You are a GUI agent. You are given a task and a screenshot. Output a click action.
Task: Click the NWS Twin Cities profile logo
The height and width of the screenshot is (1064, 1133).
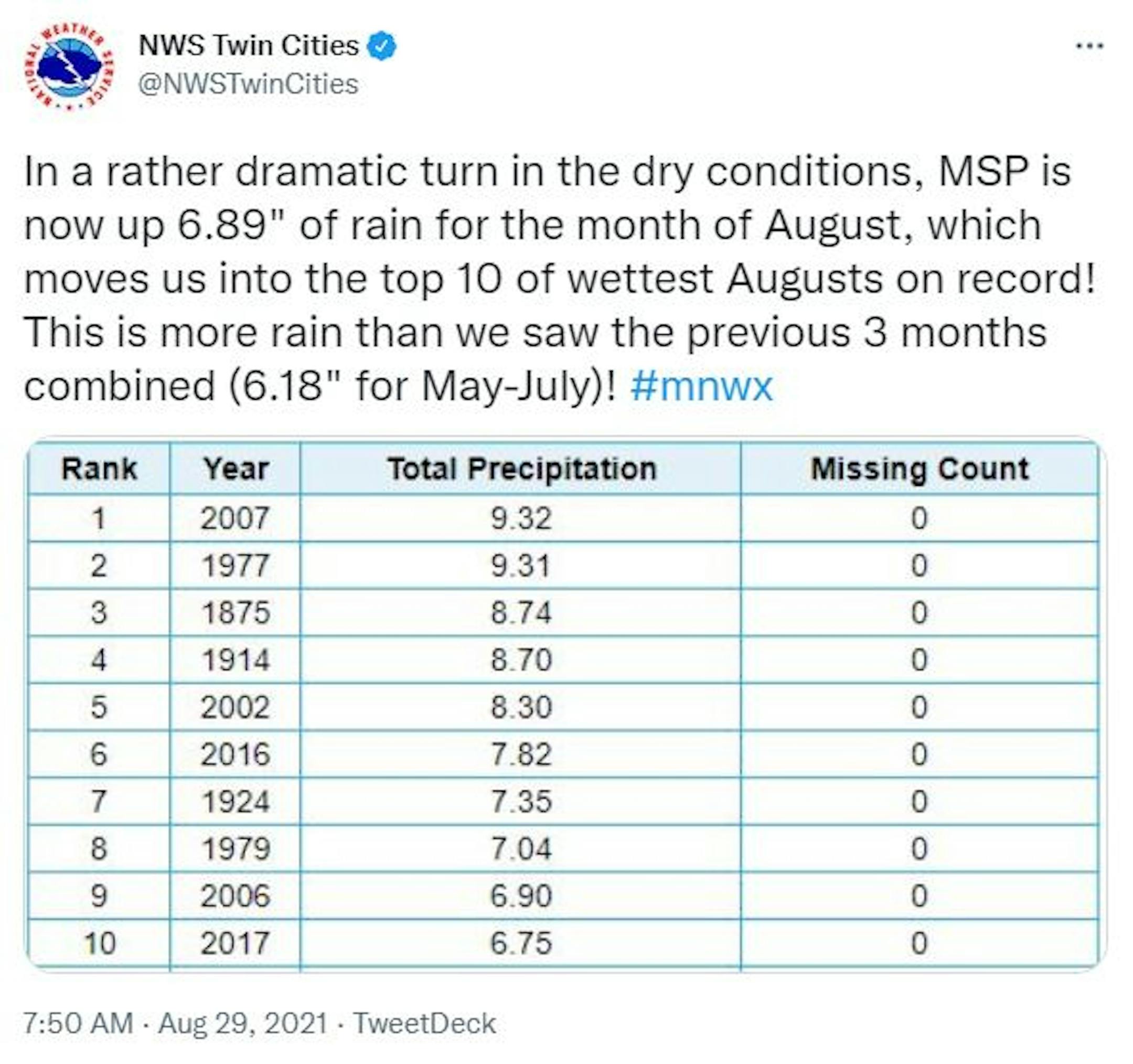coord(69,67)
